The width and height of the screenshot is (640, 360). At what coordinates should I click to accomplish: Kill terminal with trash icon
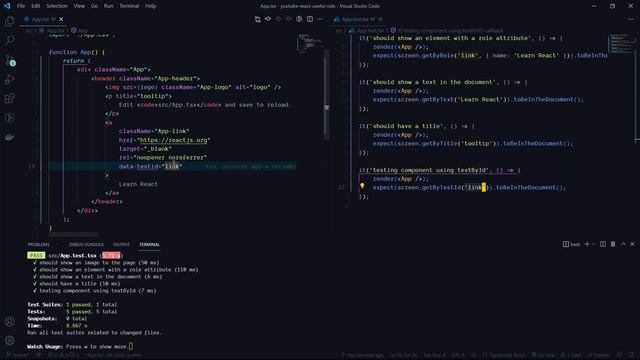tap(613, 244)
